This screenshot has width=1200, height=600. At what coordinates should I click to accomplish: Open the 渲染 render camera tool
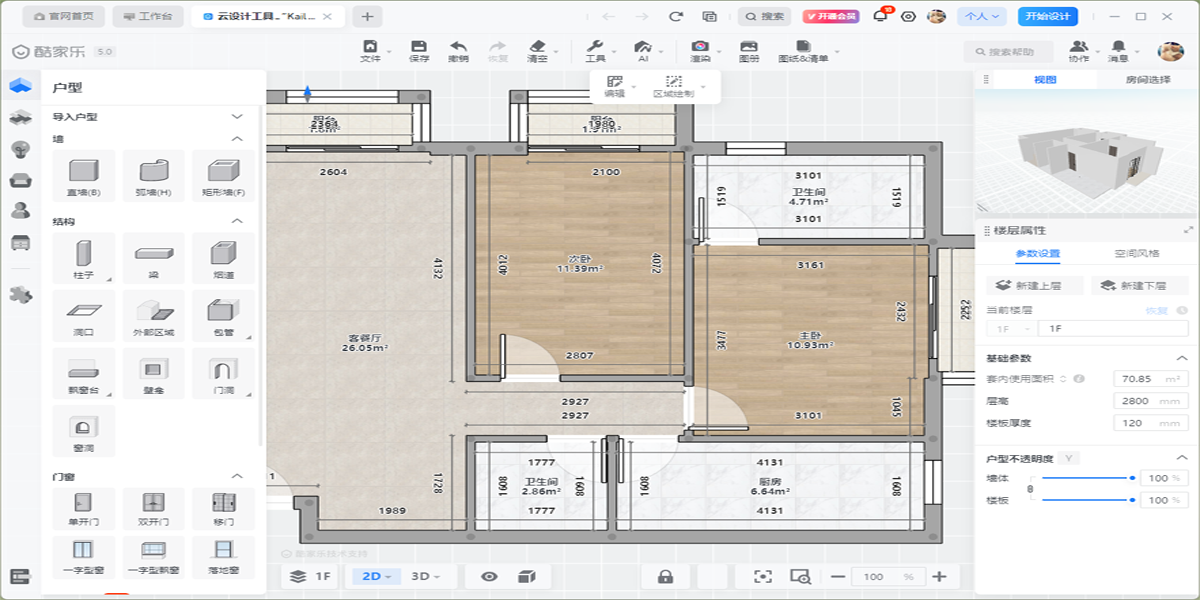(x=701, y=51)
